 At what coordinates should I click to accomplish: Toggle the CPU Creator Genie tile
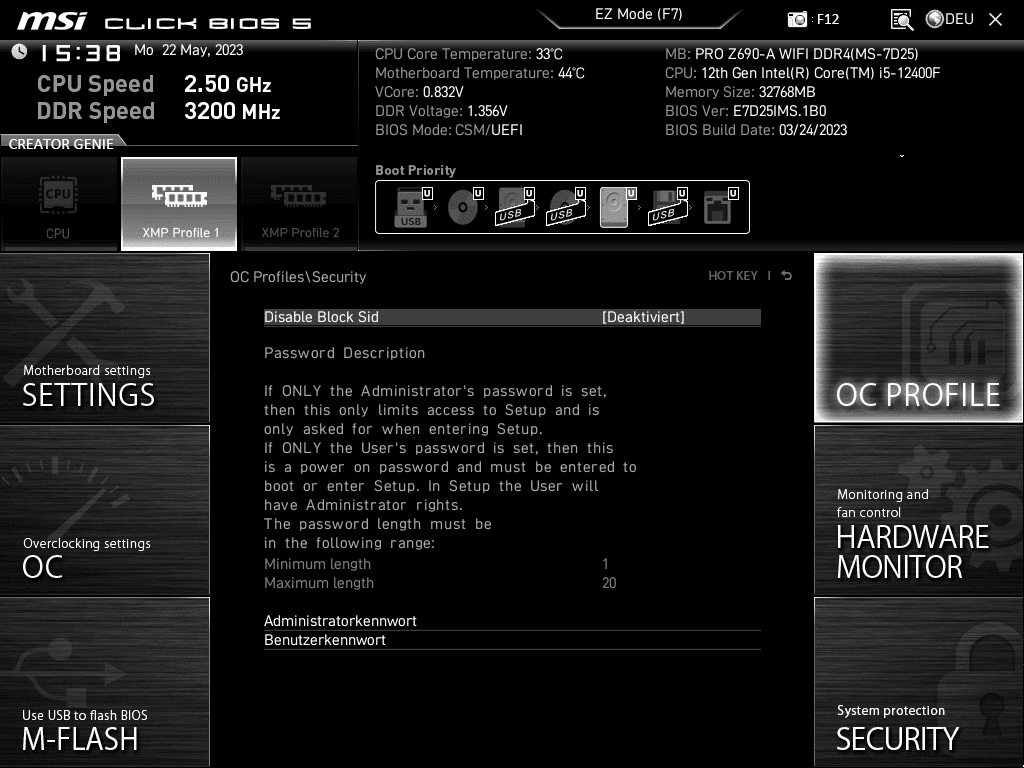pos(59,204)
